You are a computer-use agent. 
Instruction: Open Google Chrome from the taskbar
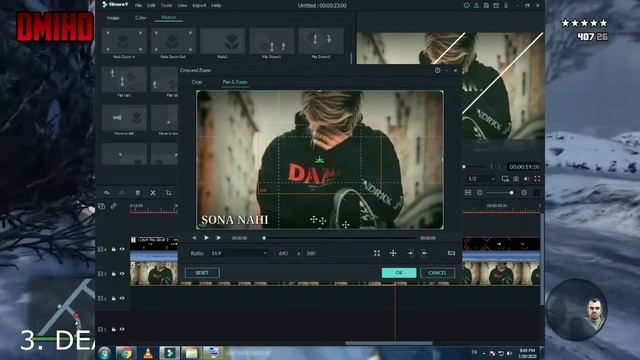pos(125,353)
